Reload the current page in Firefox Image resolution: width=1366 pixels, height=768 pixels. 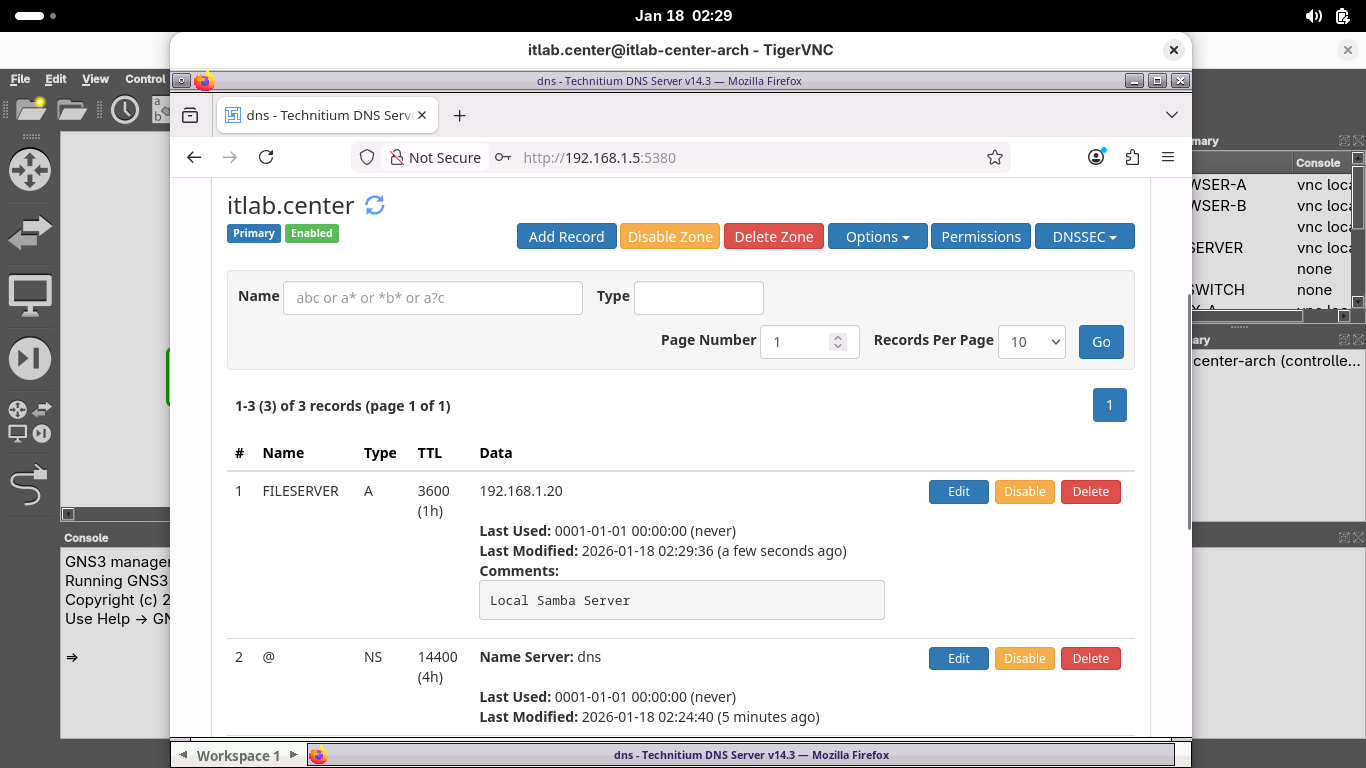266,157
